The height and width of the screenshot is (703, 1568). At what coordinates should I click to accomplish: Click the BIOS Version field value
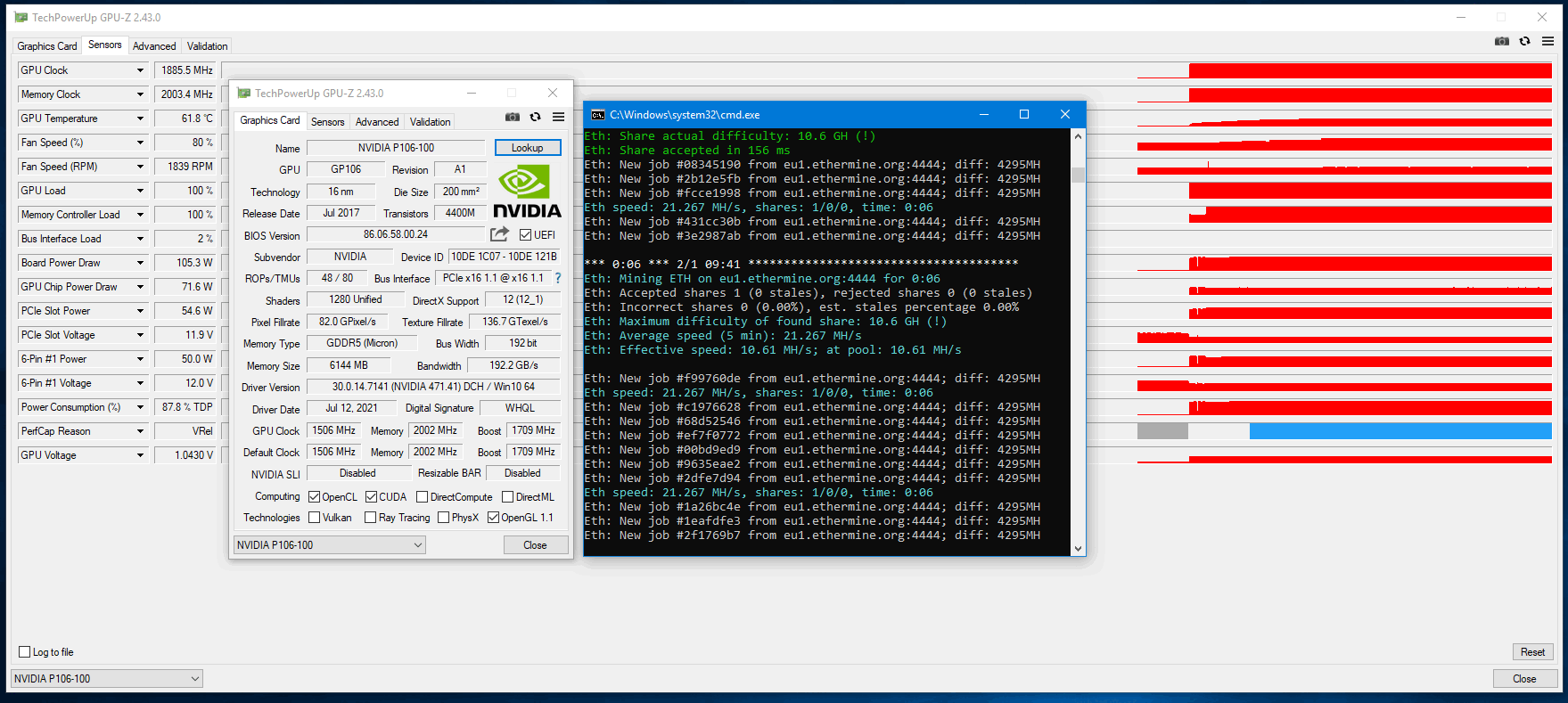(396, 234)
